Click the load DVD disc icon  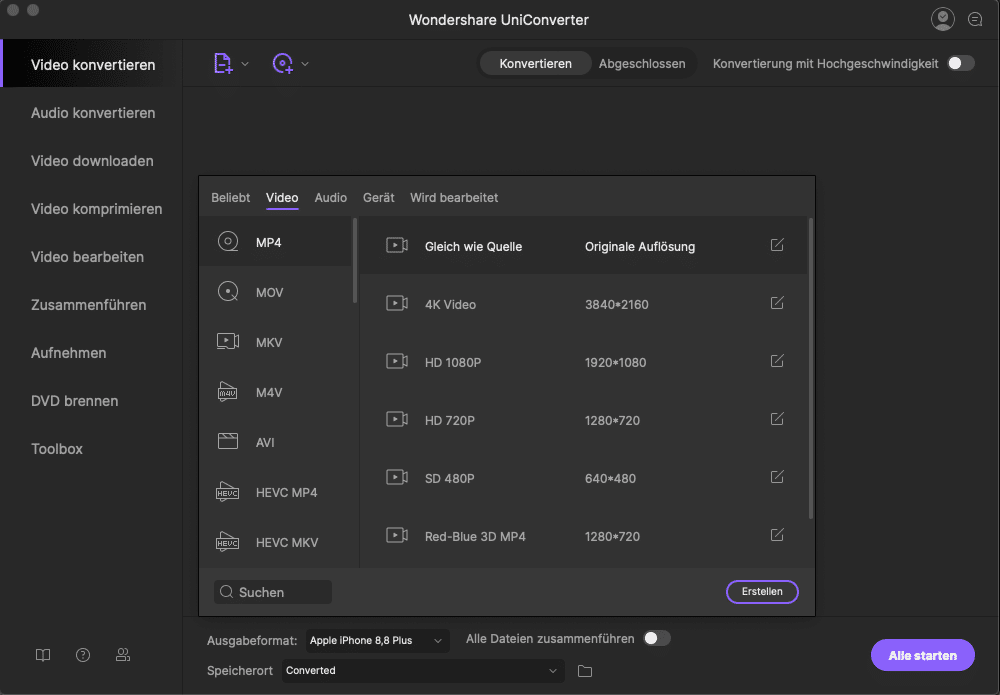[283, 63]
